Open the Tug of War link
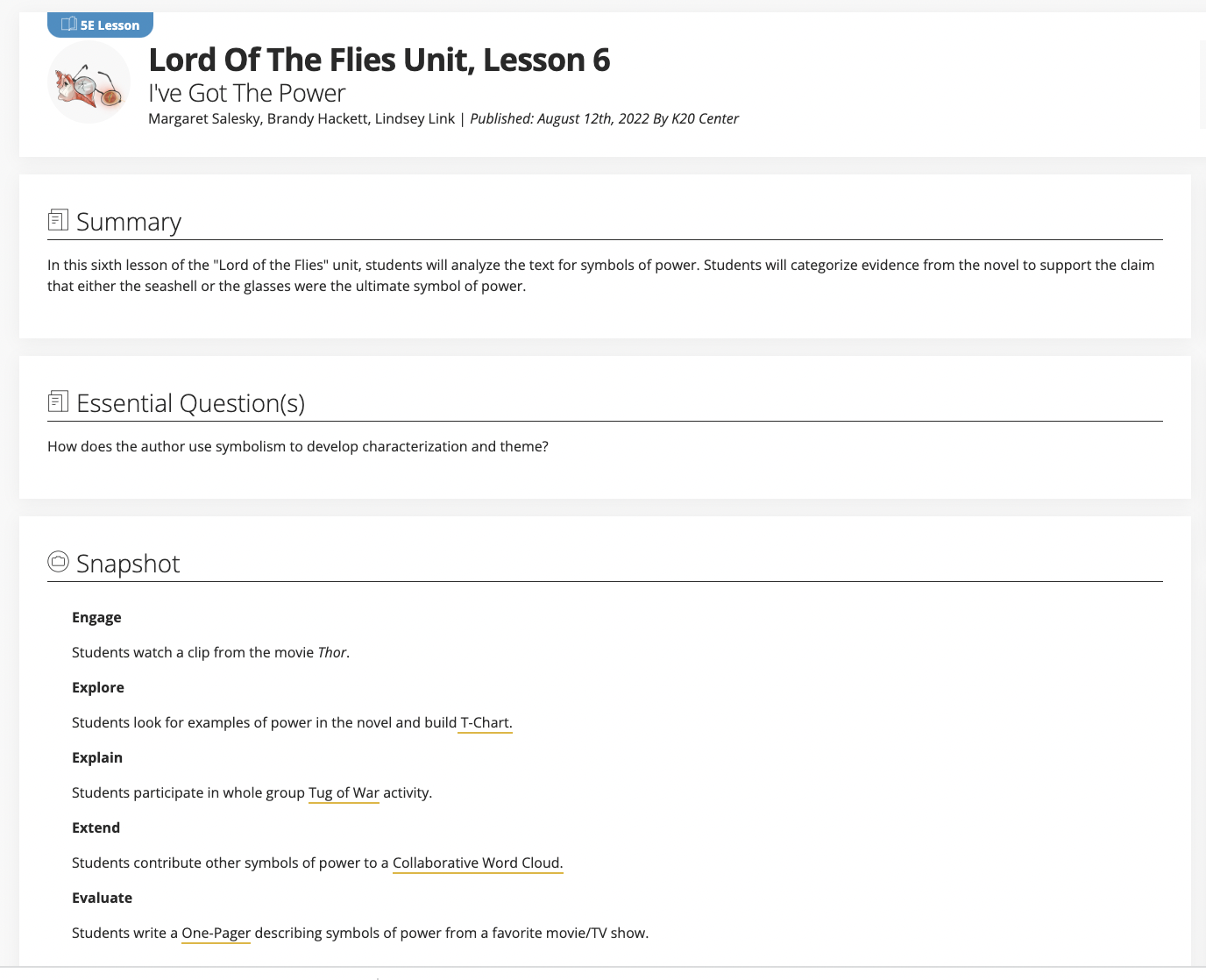Viewport: 1206px width, 980px height. pyautogui.click(x=344, y=792)
